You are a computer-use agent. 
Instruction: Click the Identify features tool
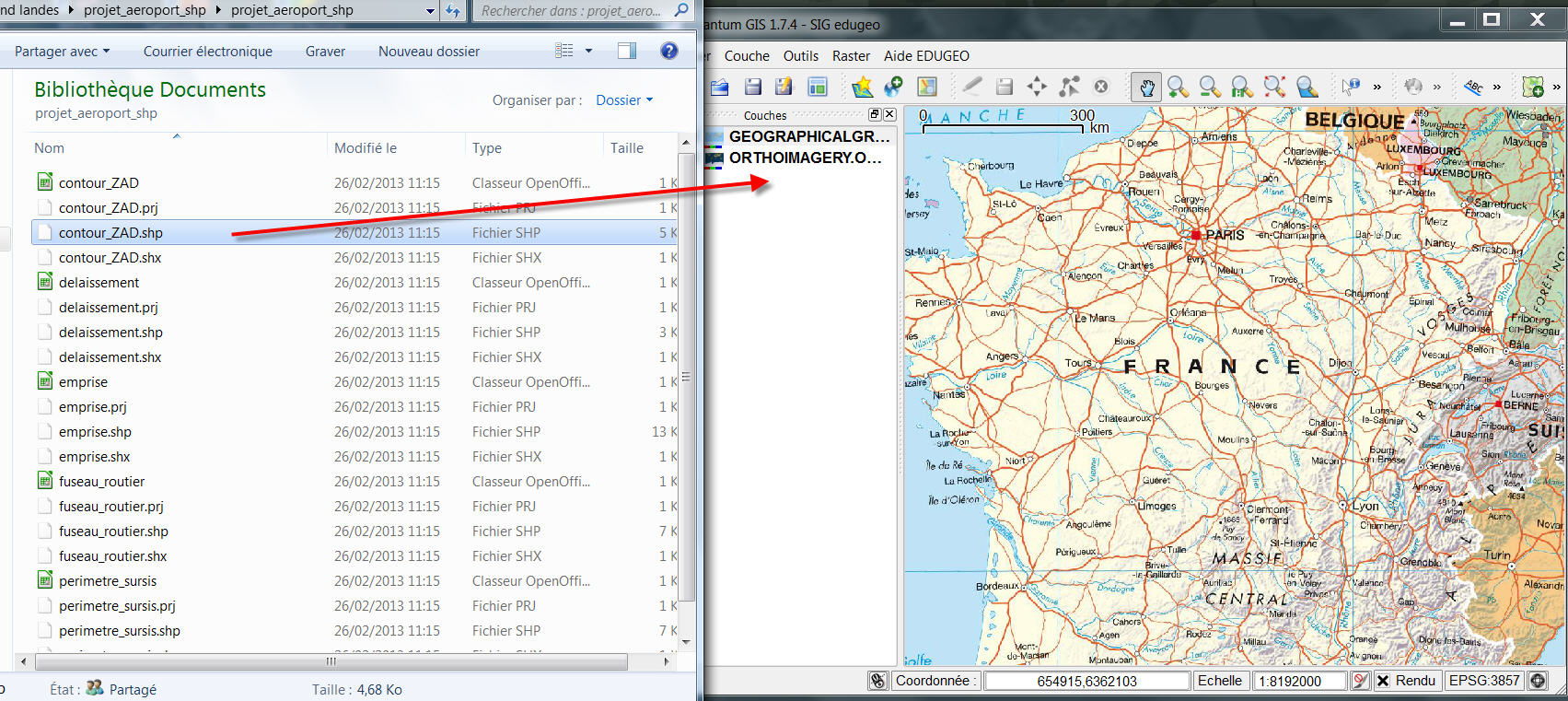click(1350, 87)
